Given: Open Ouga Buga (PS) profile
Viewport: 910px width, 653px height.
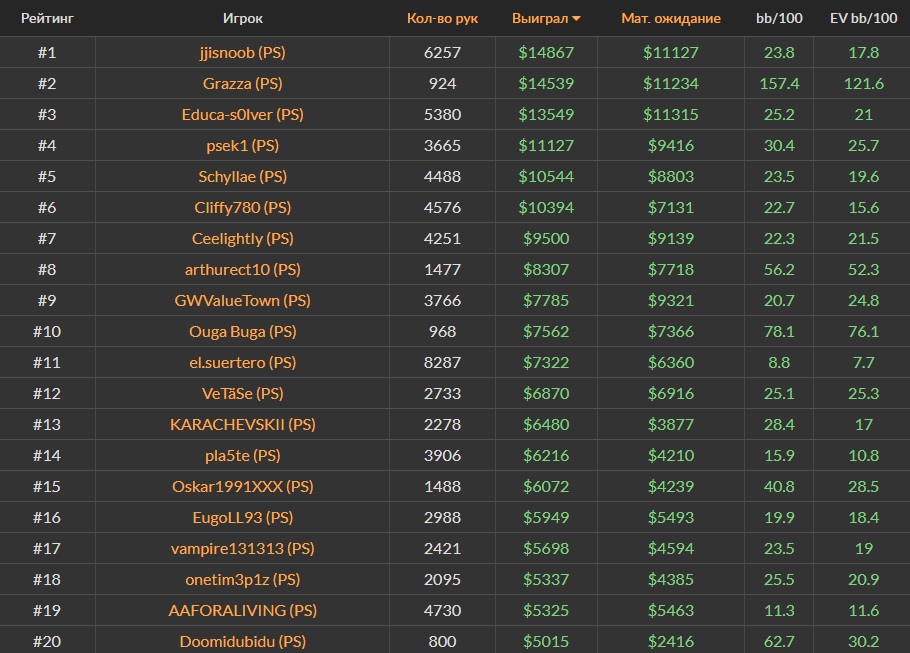Looking at the screenshot, I should (243, 332).
